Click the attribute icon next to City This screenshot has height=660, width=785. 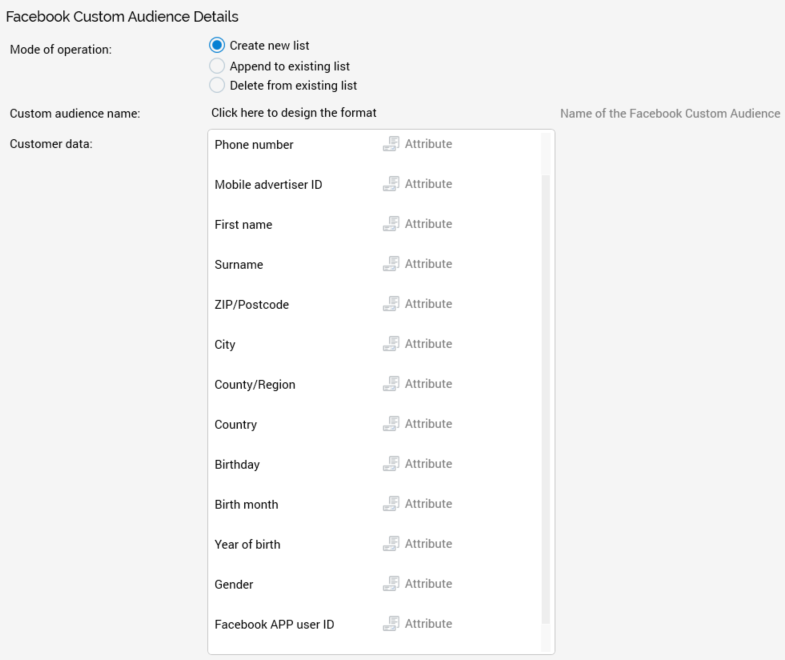[391, 344]
